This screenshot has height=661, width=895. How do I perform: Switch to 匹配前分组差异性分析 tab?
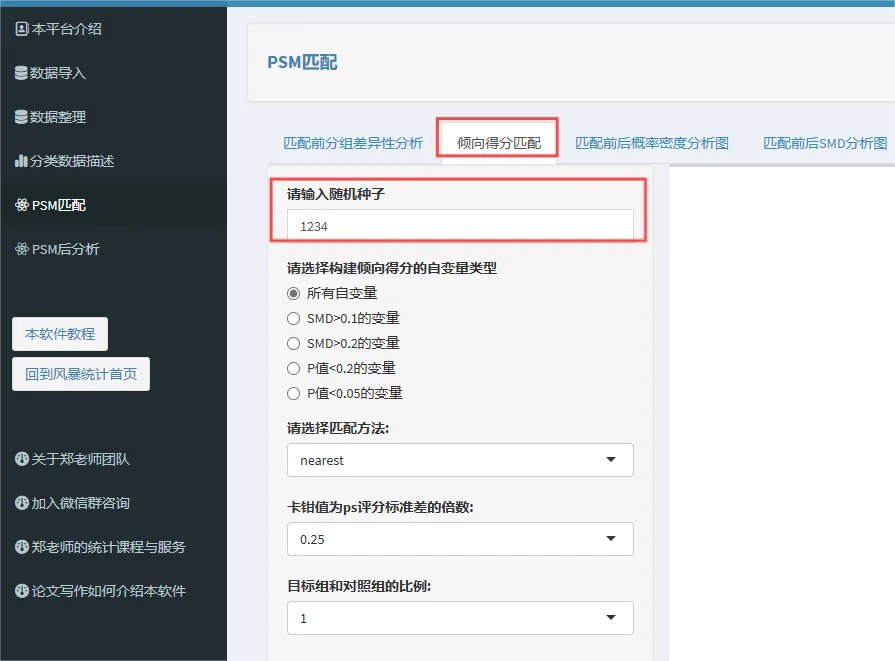(x=353, y=143)
